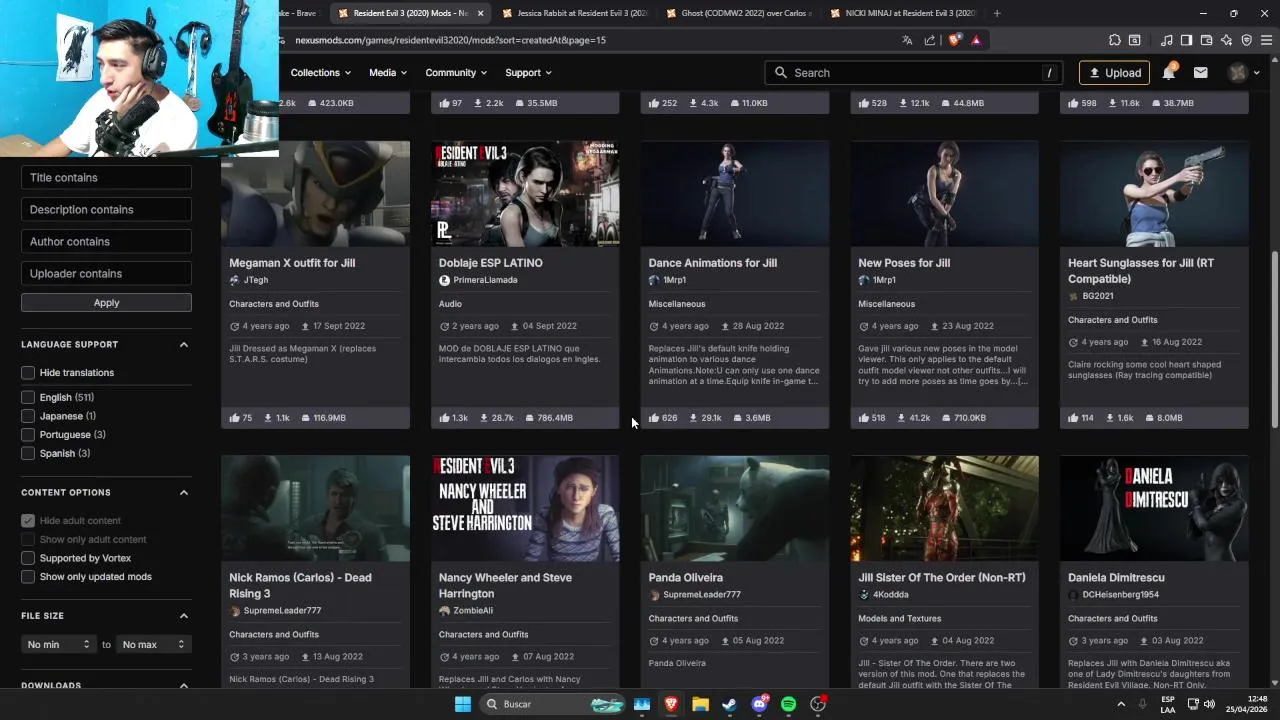Open a new browser tab with plus

click(997, 13)
